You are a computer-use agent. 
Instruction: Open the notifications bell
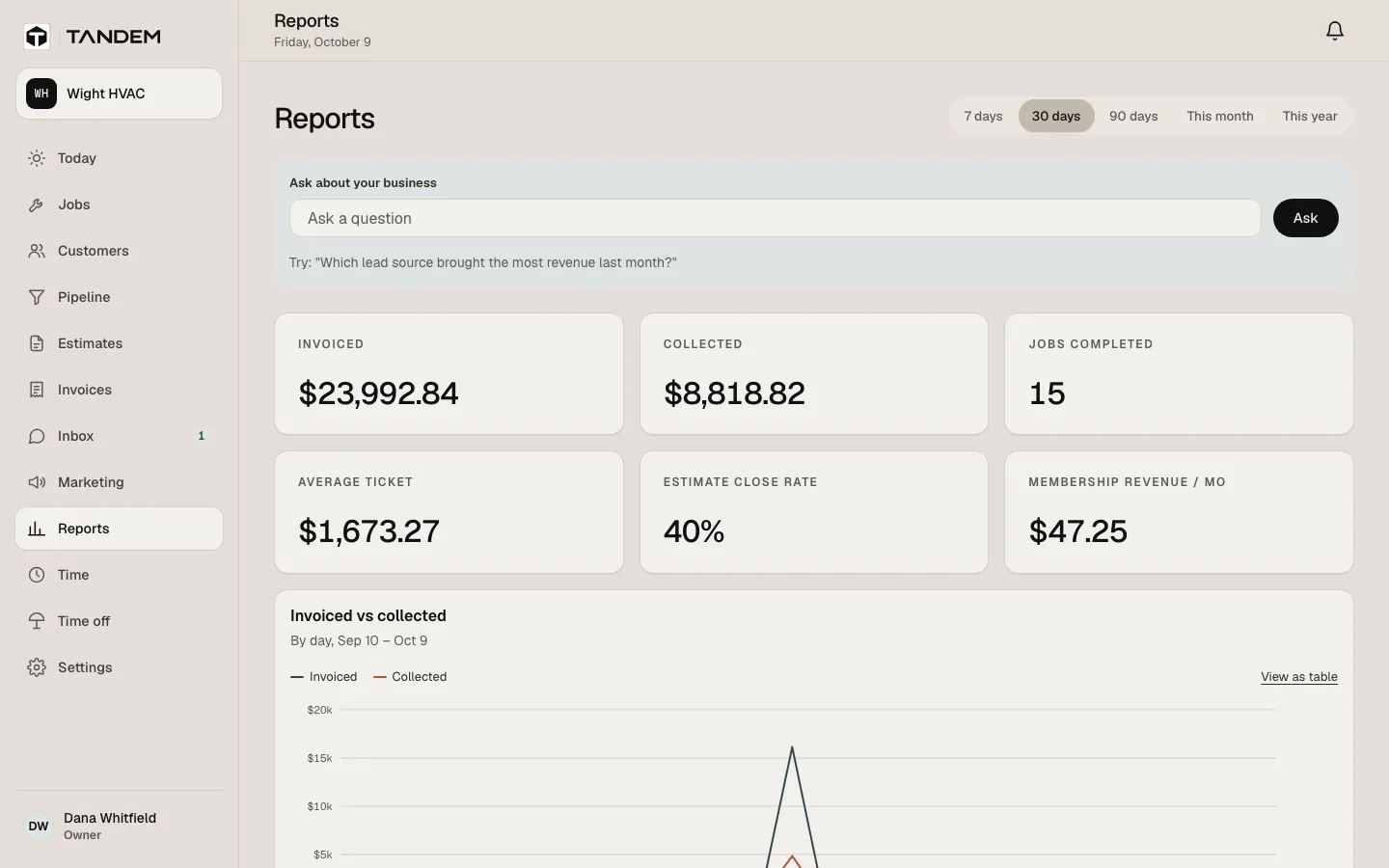pyautogui.click(x=1335, y=31)
